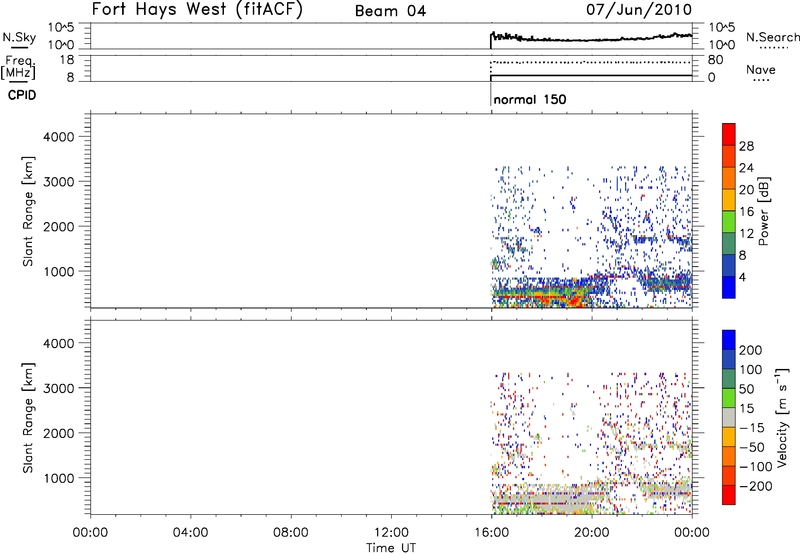Click velocity colorbar segment between -200 and -100
800x554 pixels.
click(729, 475)
